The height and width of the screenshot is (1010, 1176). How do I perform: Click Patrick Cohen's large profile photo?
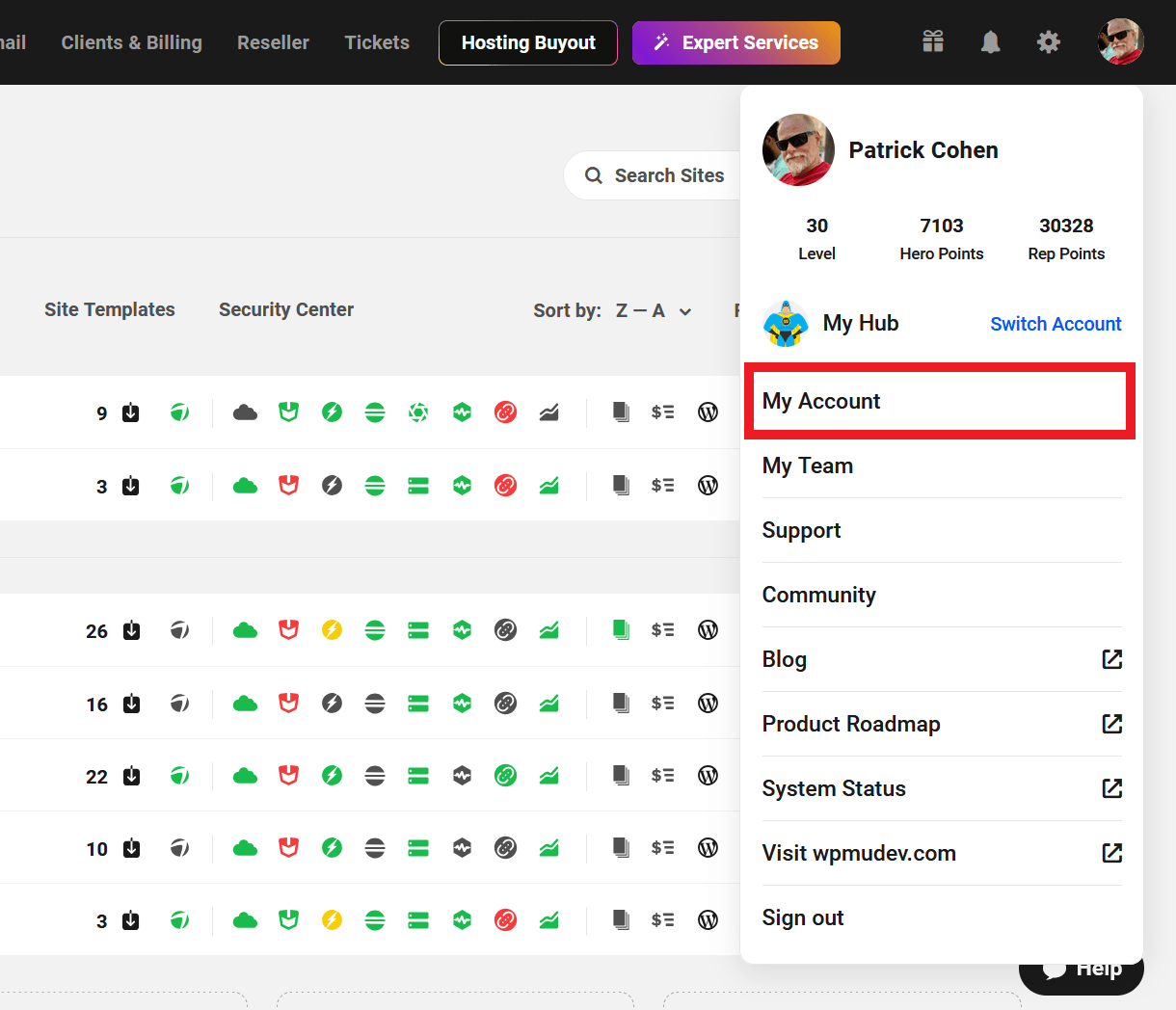[x=798, y=149]
